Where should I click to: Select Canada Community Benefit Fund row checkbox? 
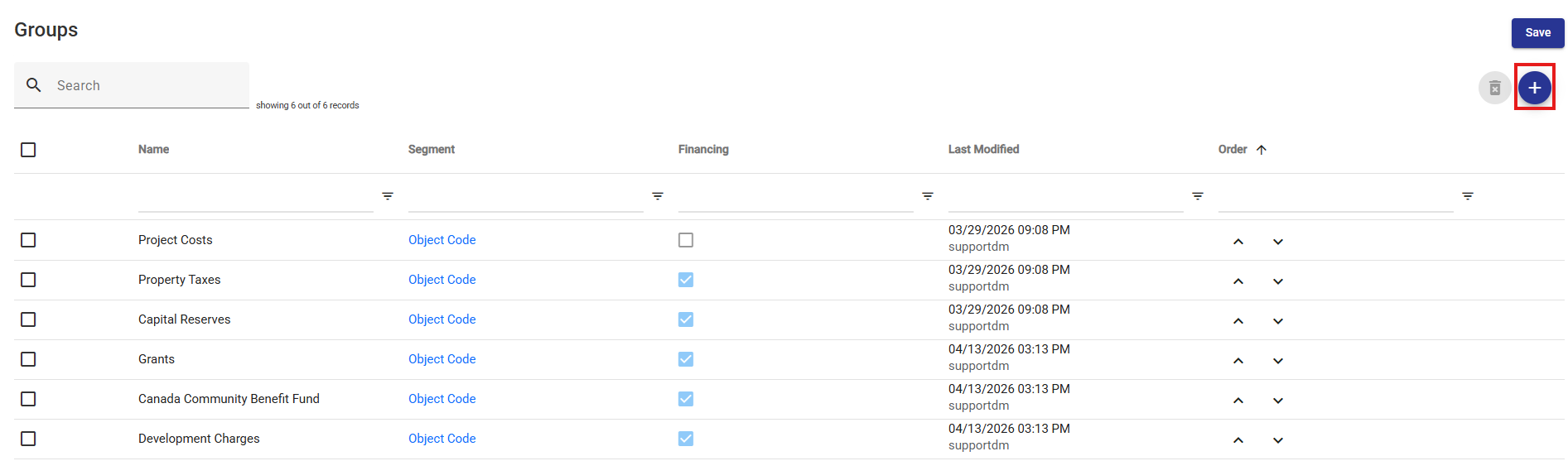tap(28, 399)
